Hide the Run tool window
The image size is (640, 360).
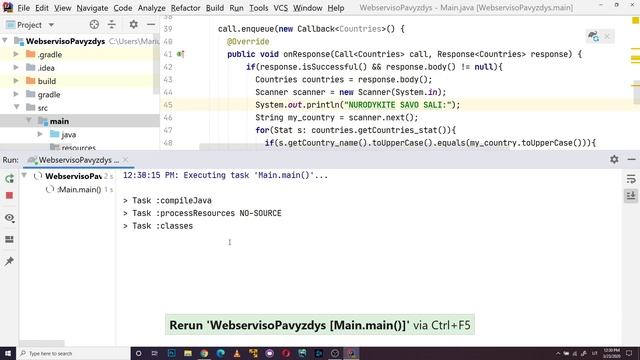pos(631,160)
